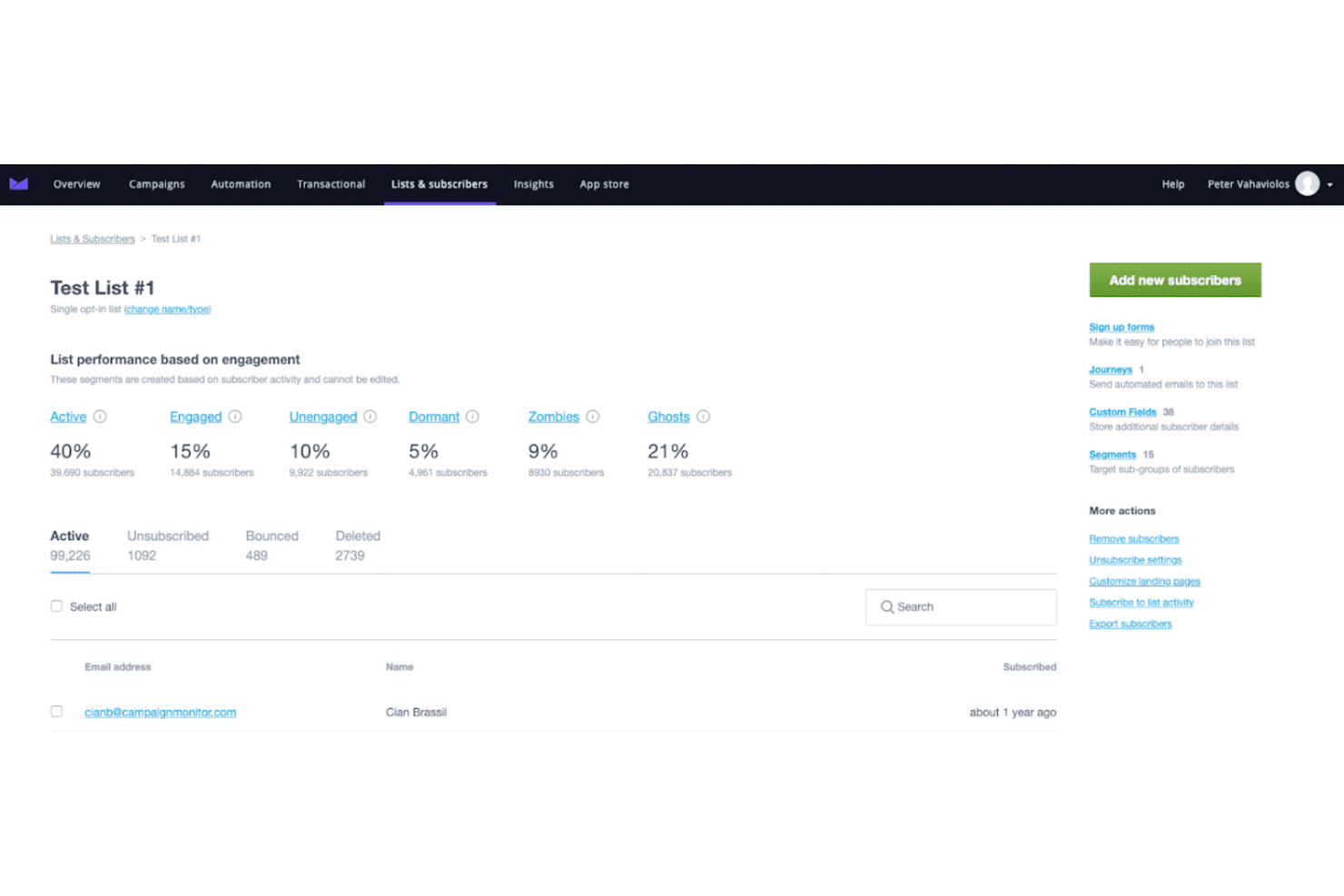Click the search magnifier icon
1344x896 pixels.
point(888,606)
